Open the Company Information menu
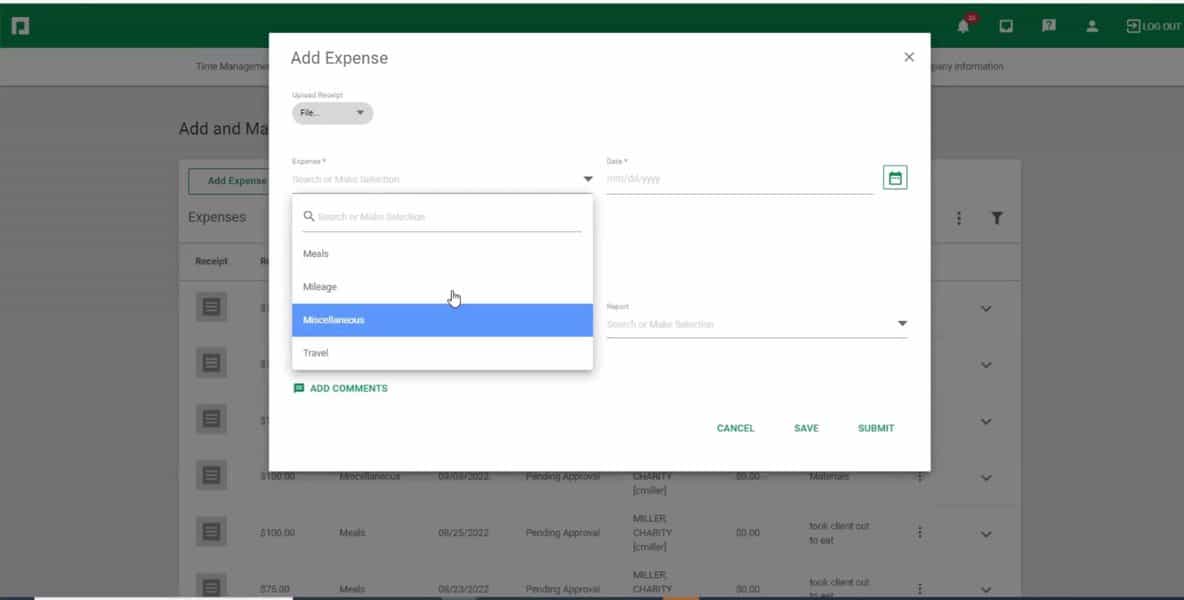Viewport: 1184px width, 600px height. click(x=965, y=65)
